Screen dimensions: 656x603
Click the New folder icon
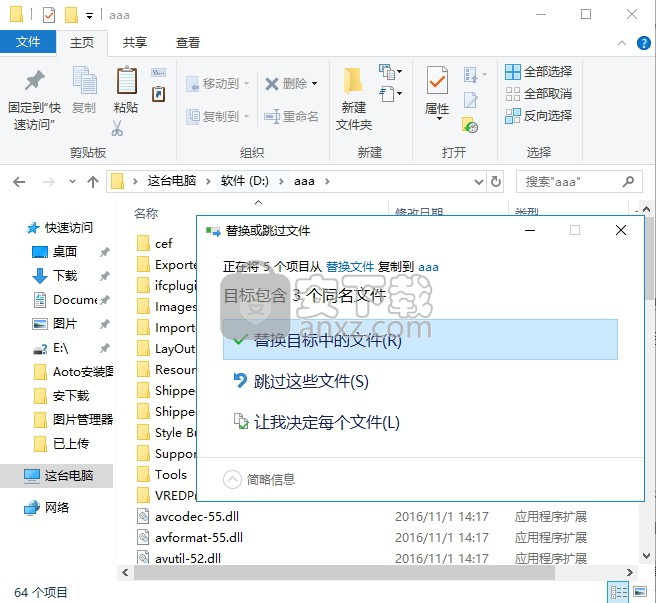(354, 80)
